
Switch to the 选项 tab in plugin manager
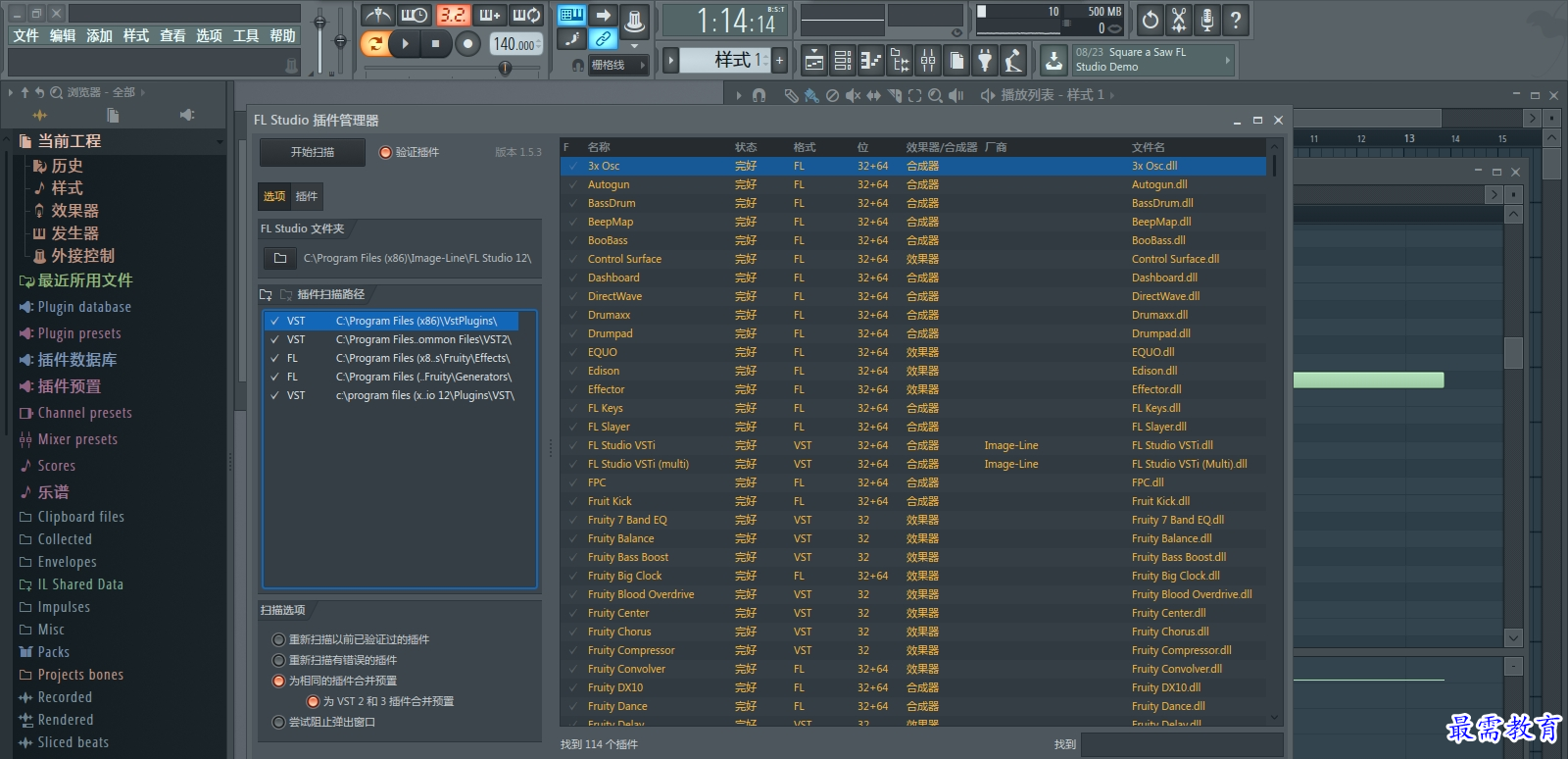click(274, 196)
